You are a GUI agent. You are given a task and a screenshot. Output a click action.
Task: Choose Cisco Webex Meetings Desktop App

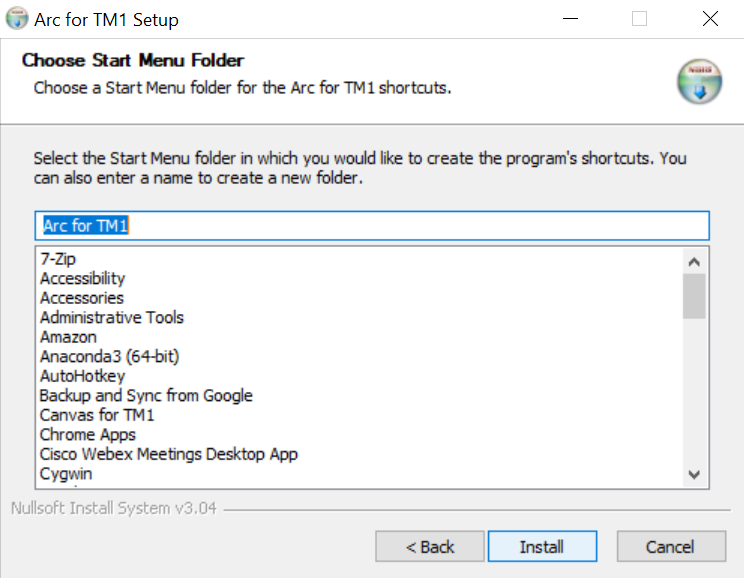click(169, 454)
